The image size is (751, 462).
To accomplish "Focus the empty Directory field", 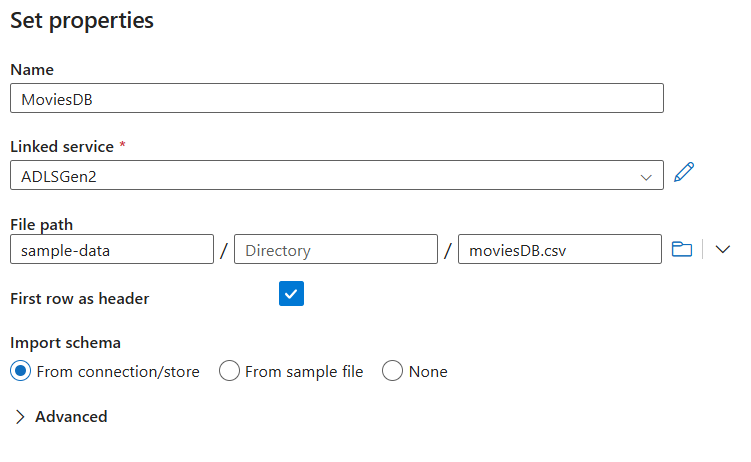I will click(x=336, y=250).
